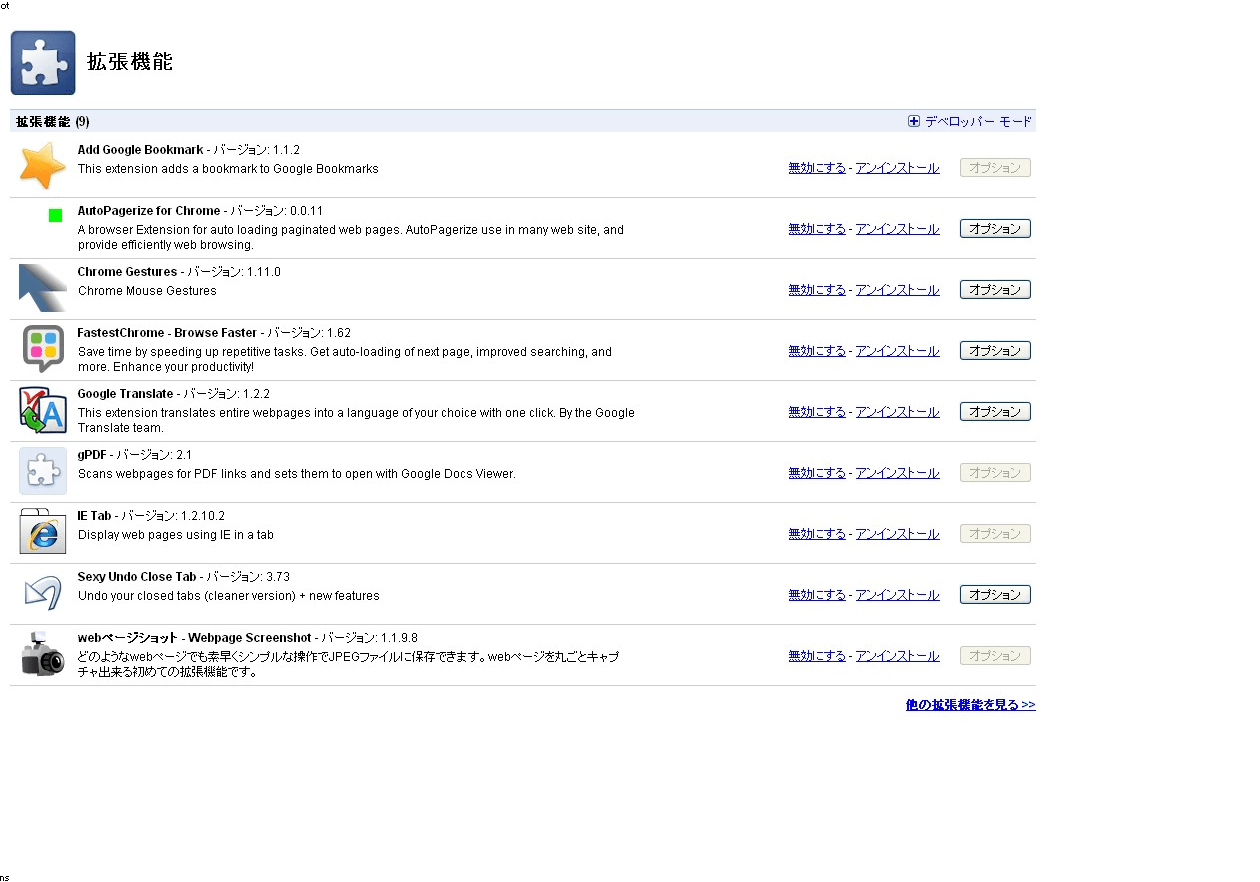The image size is (1260, 882).
Task: Click the gPDF puzzle piece icon
Action: [x=43, y=471]
